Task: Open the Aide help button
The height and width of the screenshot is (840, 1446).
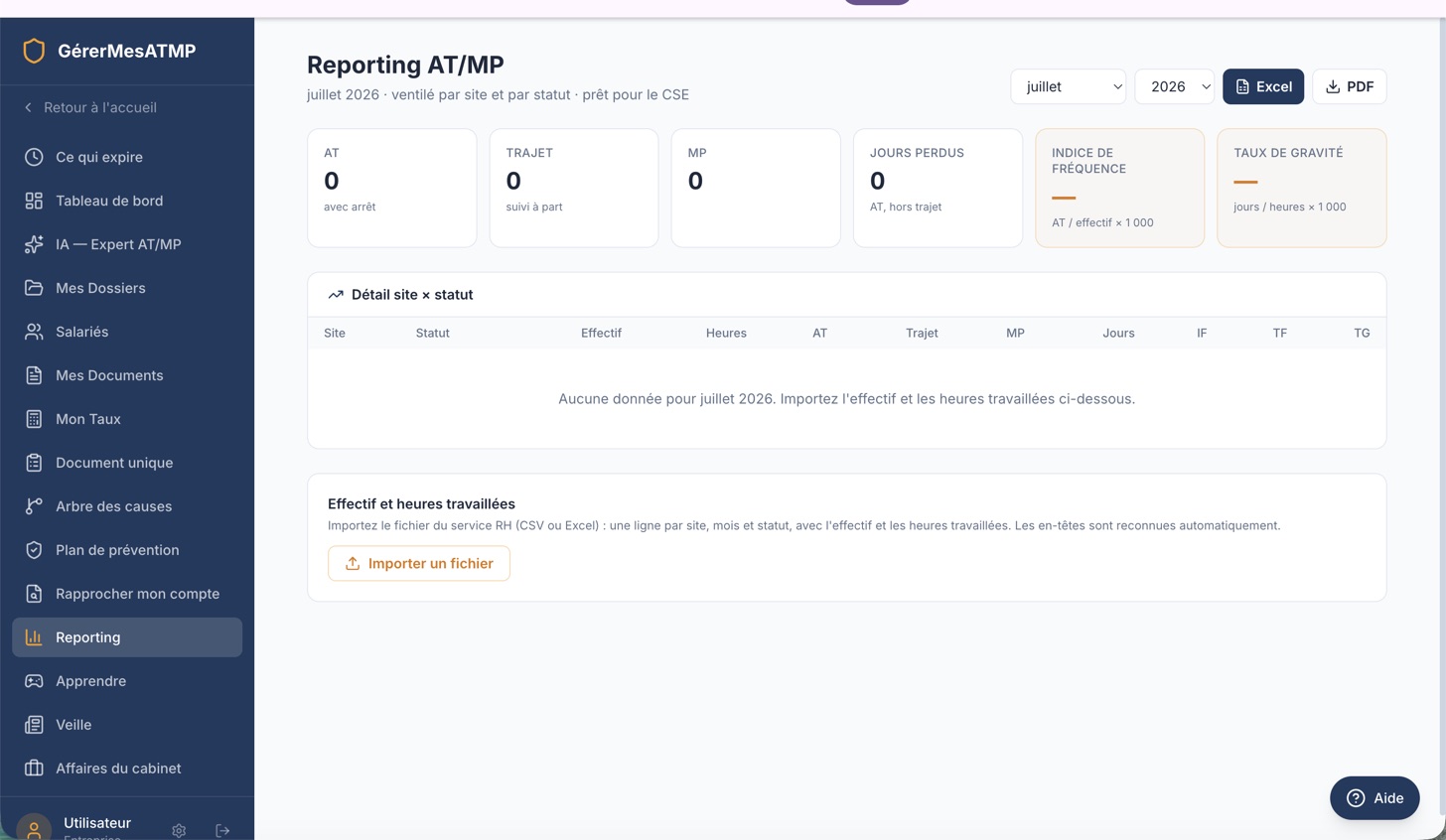Action: click(1374, 798)
